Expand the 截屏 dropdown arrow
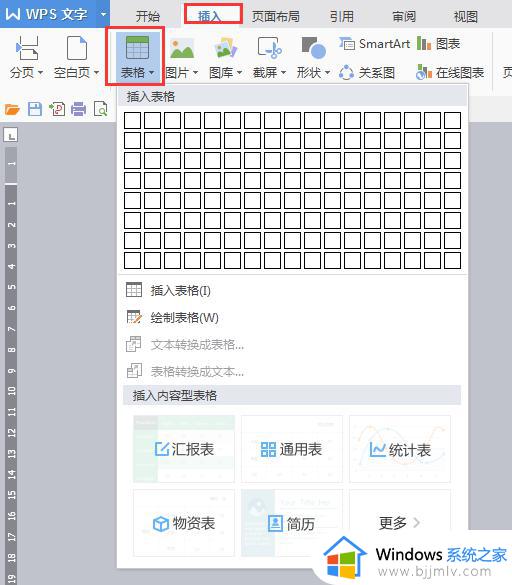Viewport: 512px width, 585px height. point(283,72)
